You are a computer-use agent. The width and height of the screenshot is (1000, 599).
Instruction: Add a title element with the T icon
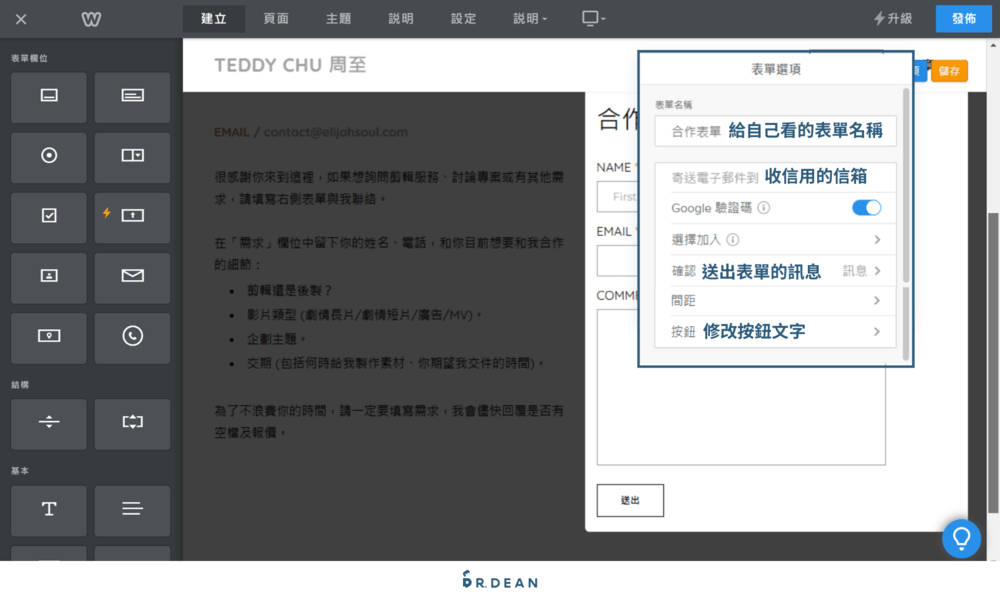(48, 511)
